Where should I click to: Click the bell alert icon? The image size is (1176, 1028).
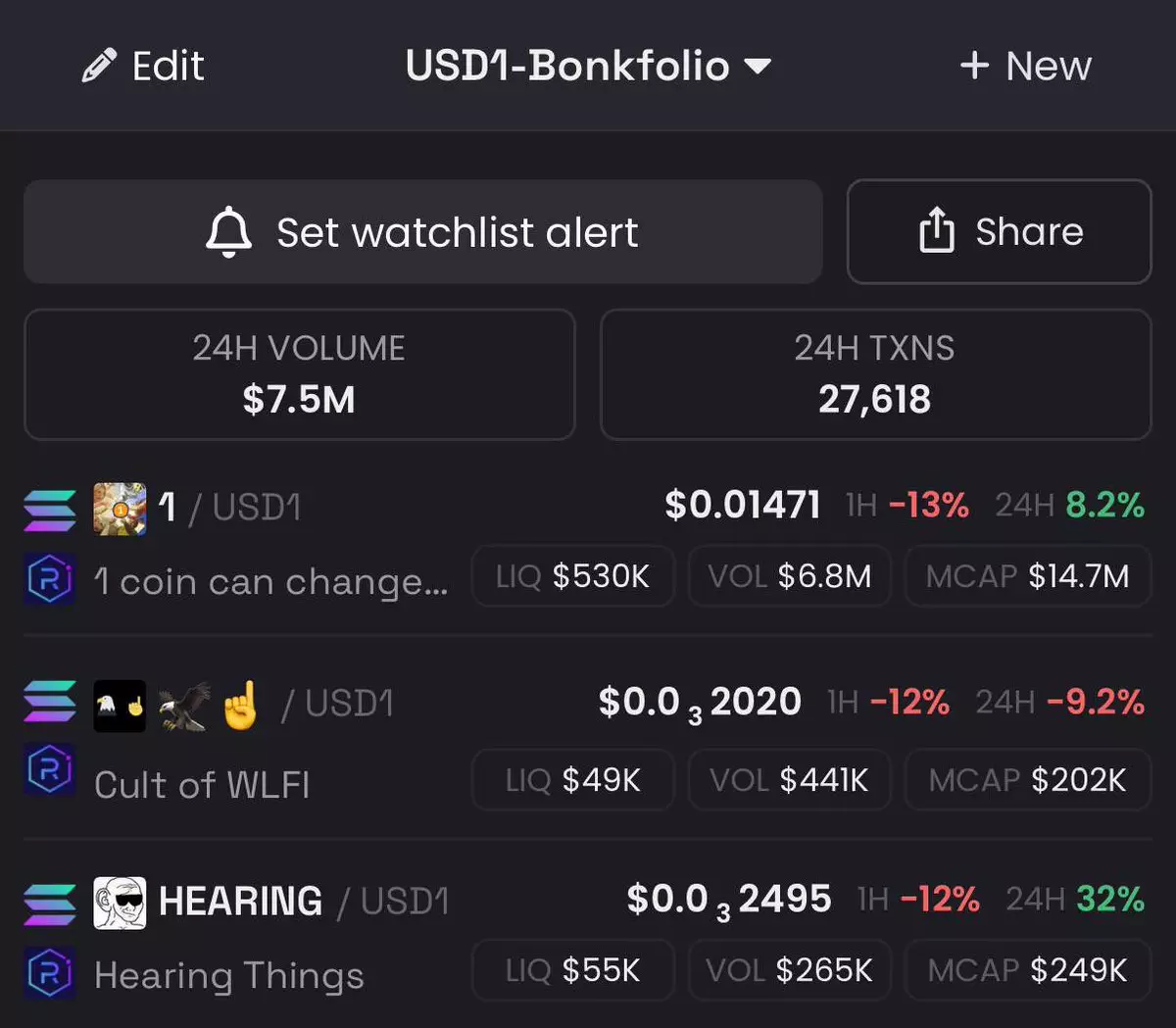click(228, 232)
